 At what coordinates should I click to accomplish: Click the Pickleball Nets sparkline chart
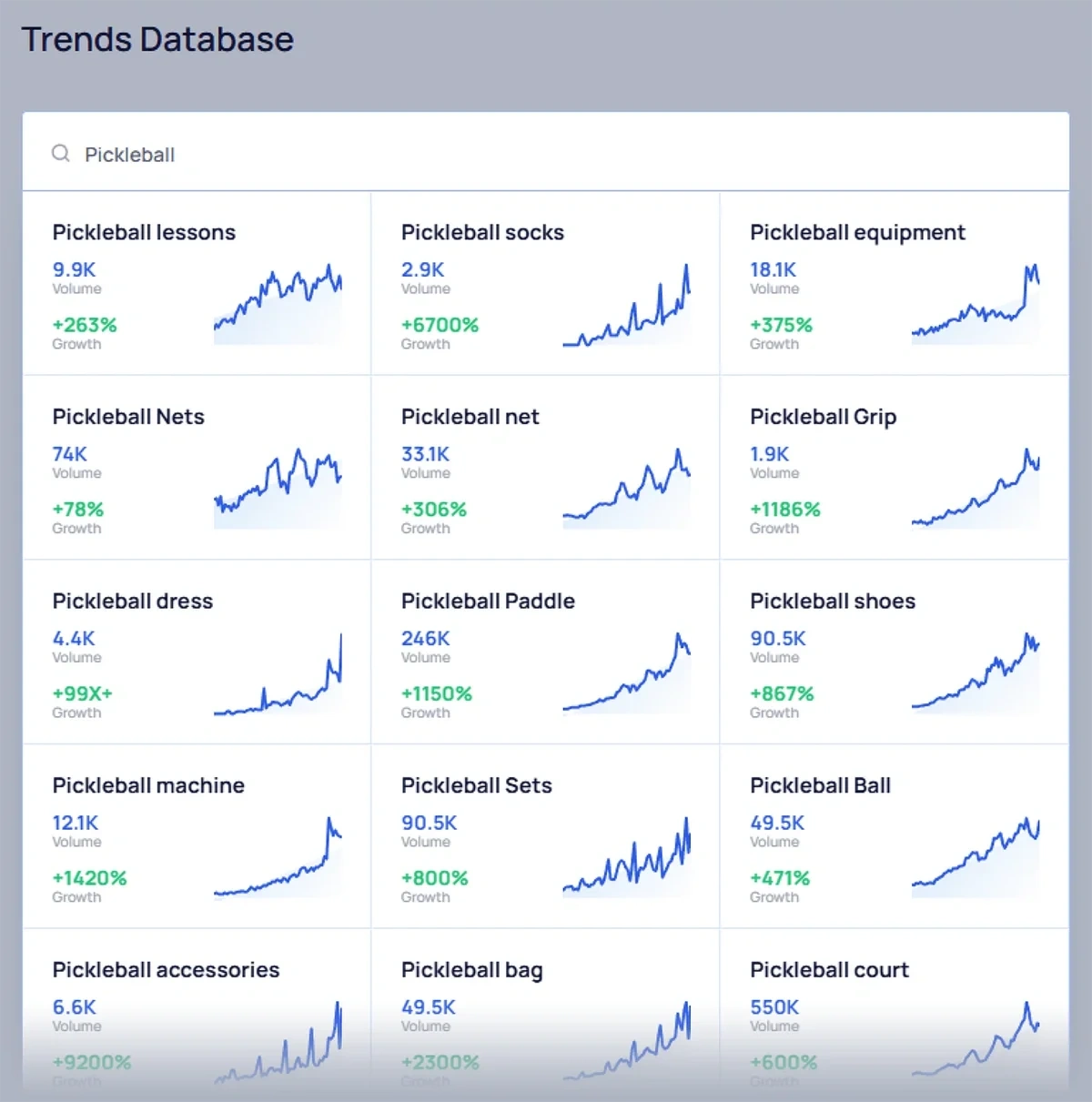point(278,489)
